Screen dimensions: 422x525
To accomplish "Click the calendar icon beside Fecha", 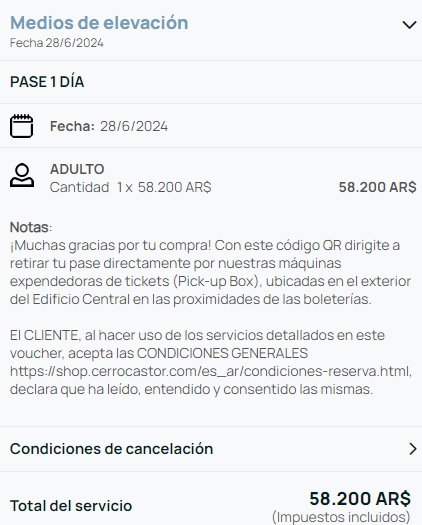I will [x=21, y=126].
